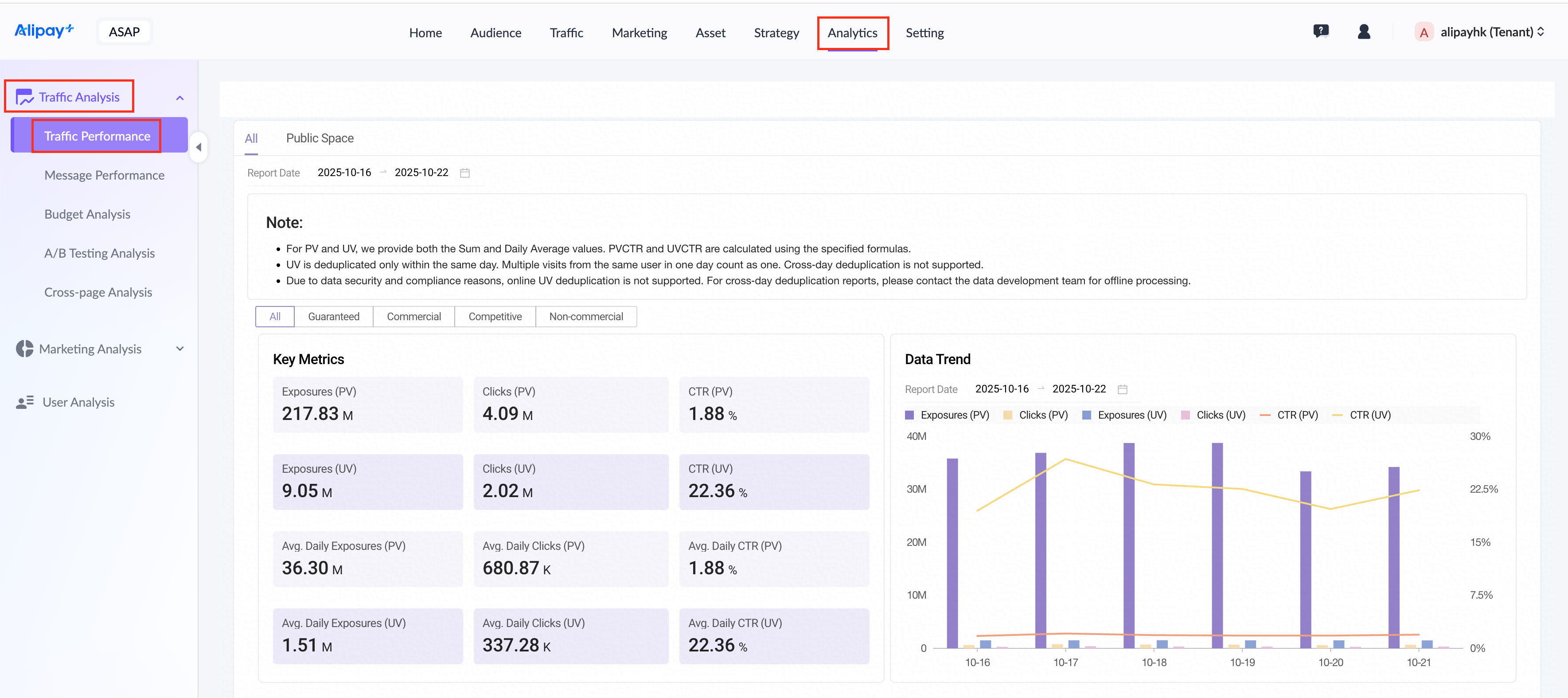The width and height of the screenshot is (1568, 698).
Task: Open the Data Trend calendar icon
Action: point(1123,389)
